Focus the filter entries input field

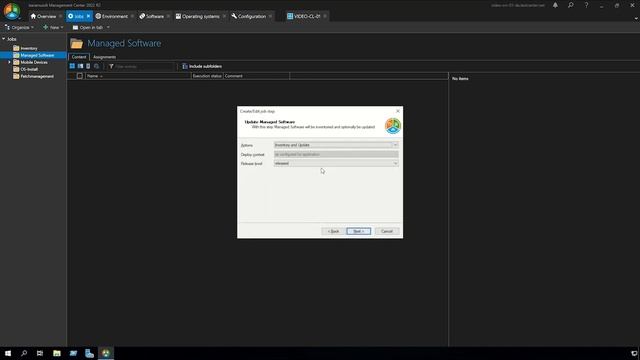(x=144, y=66)
